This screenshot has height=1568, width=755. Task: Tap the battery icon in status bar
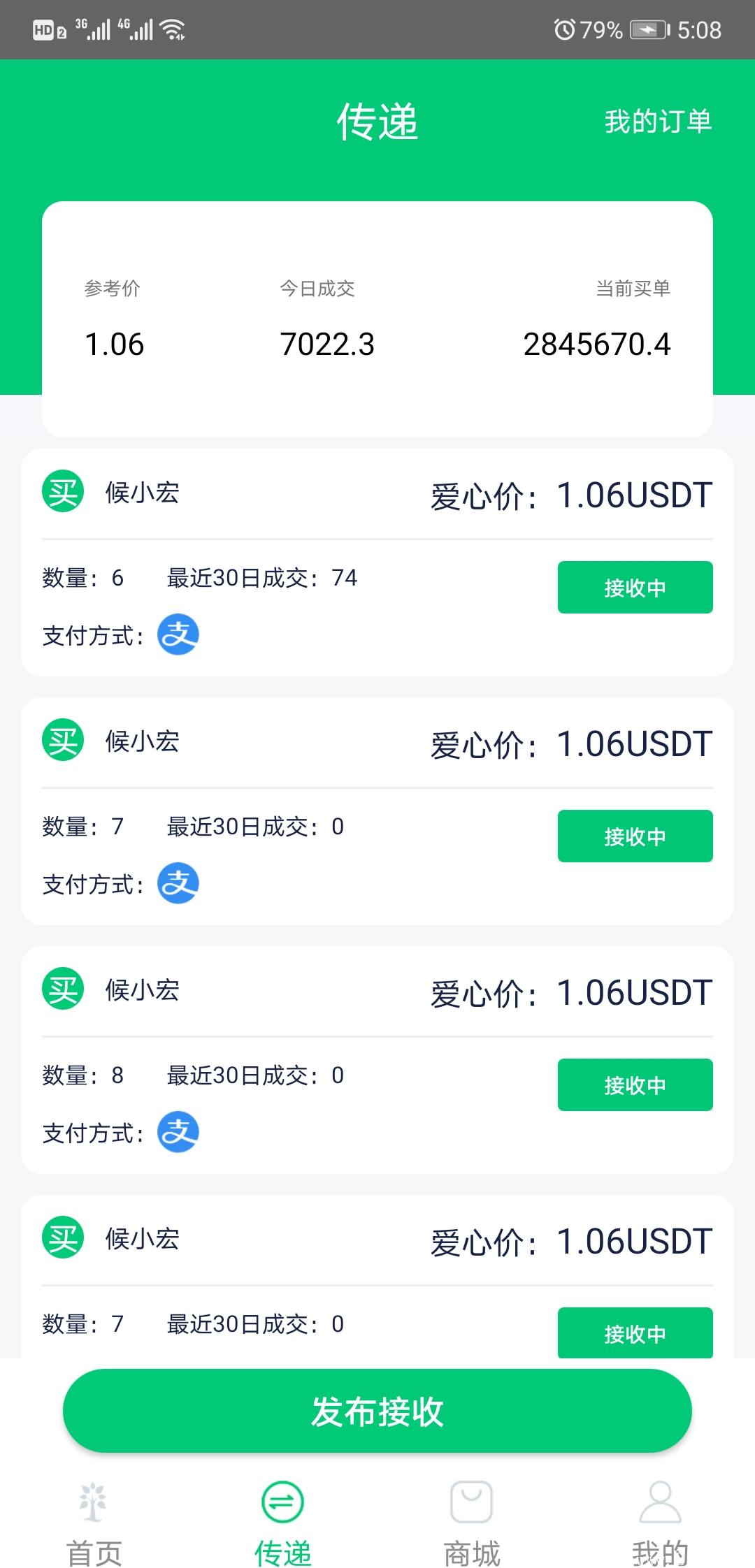(x=649, y=29)
